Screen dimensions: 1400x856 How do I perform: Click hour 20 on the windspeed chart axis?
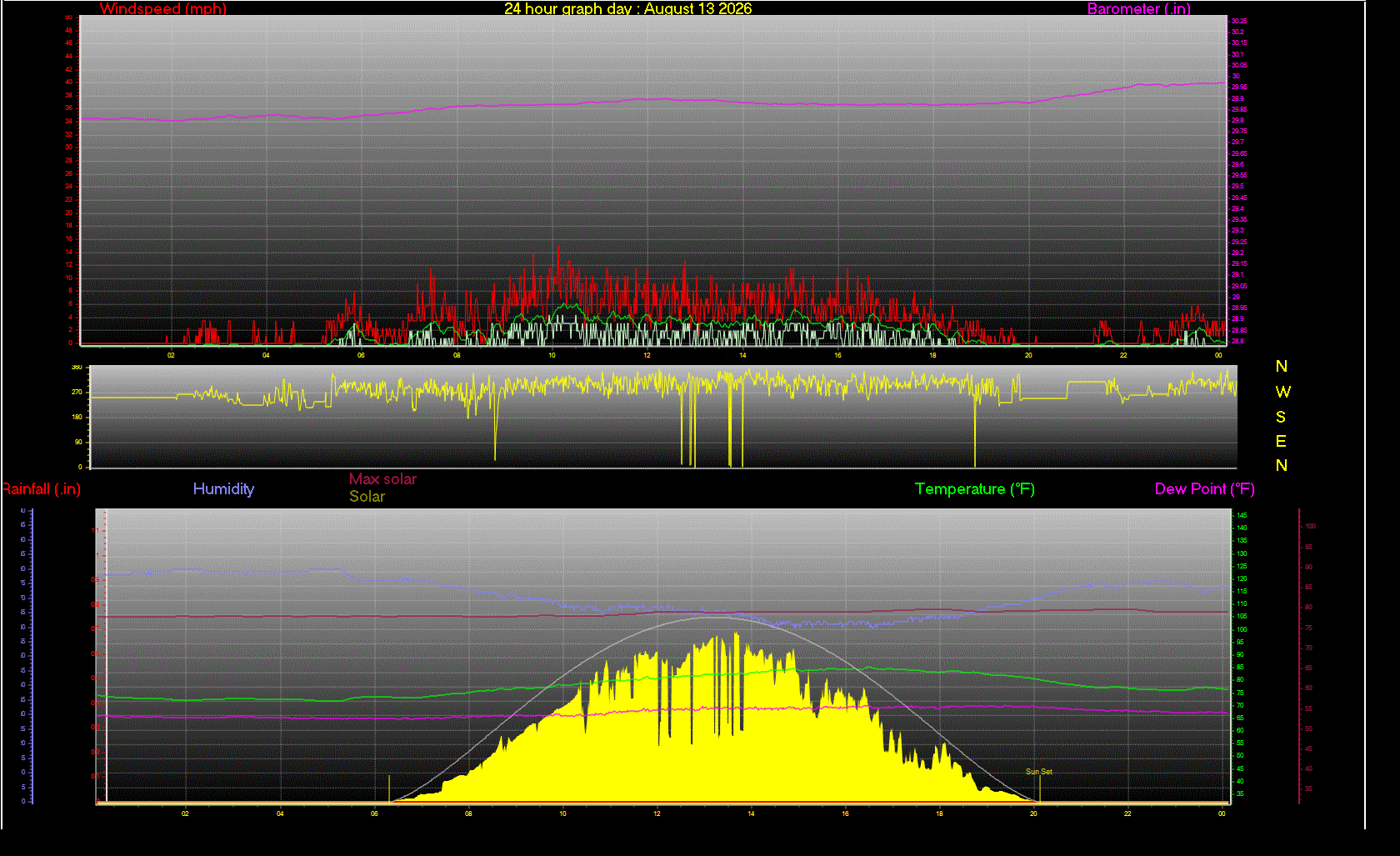1028,355
